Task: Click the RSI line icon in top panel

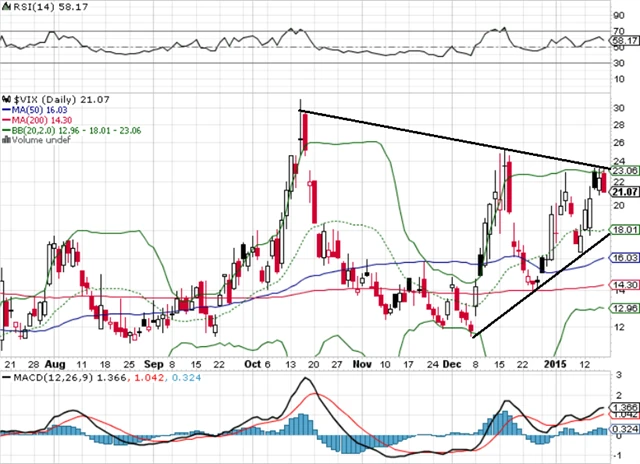Action: pos(6,6)
